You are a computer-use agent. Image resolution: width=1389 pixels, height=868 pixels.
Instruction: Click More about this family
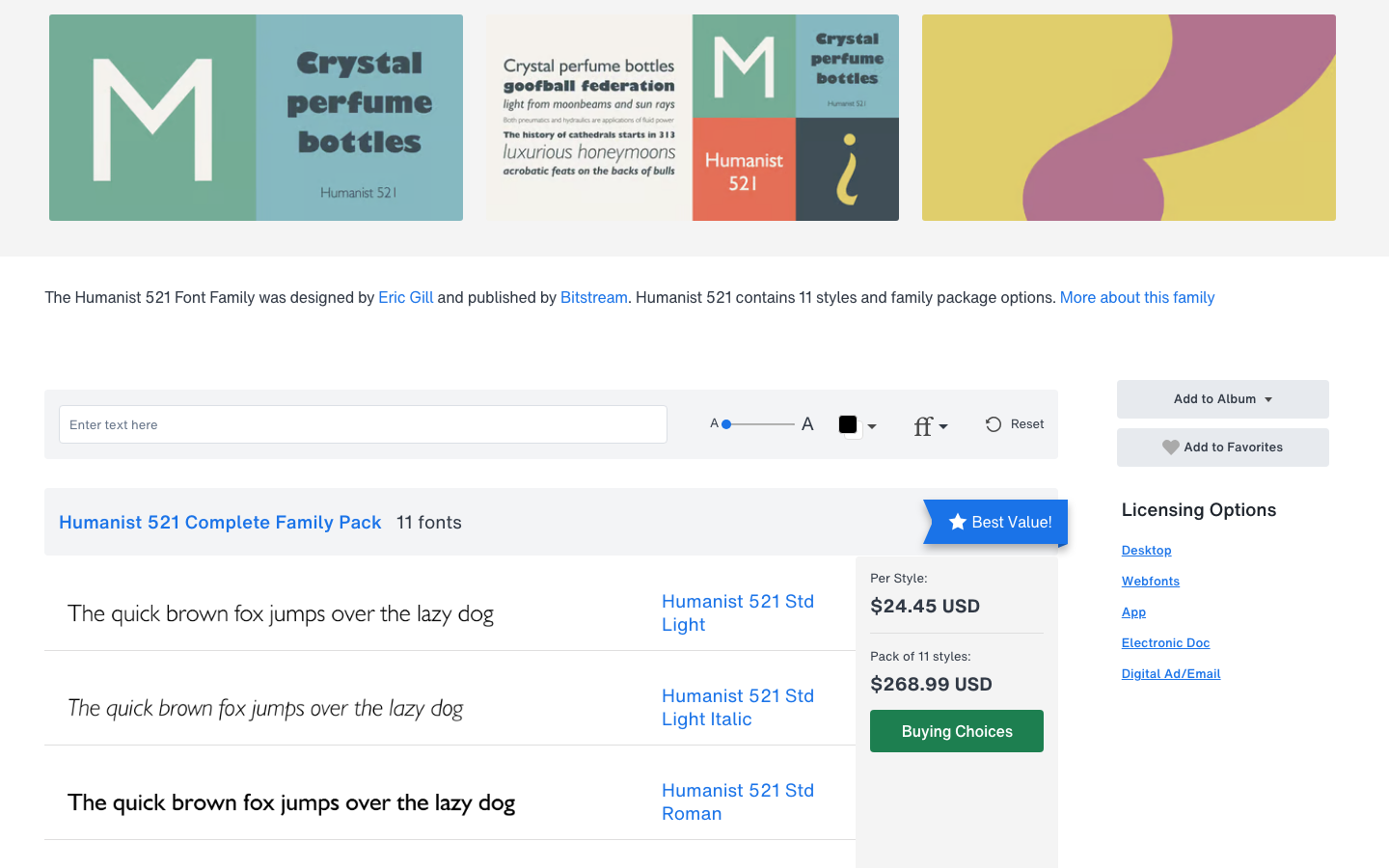1136,297
